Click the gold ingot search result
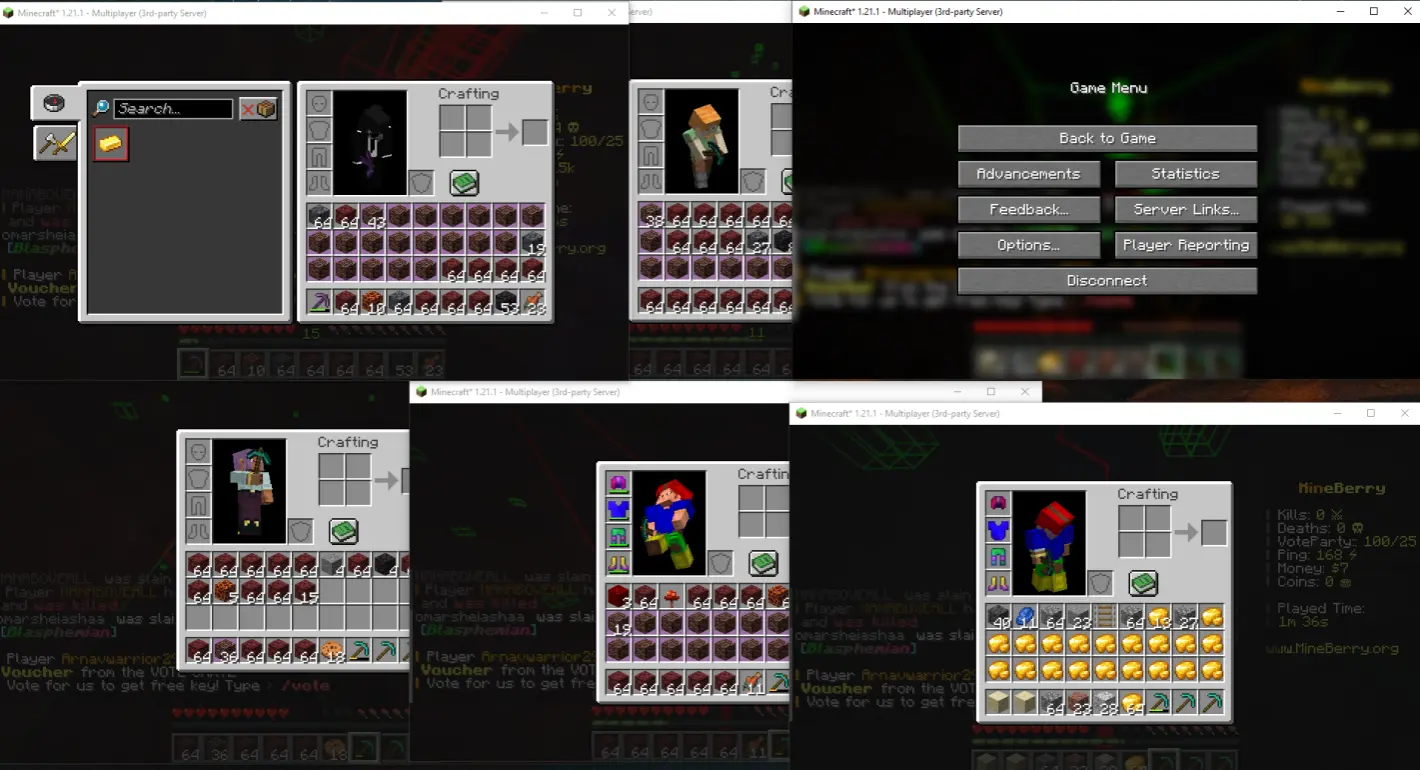The height and width of the screenshot is (770, 1420). 111,144
